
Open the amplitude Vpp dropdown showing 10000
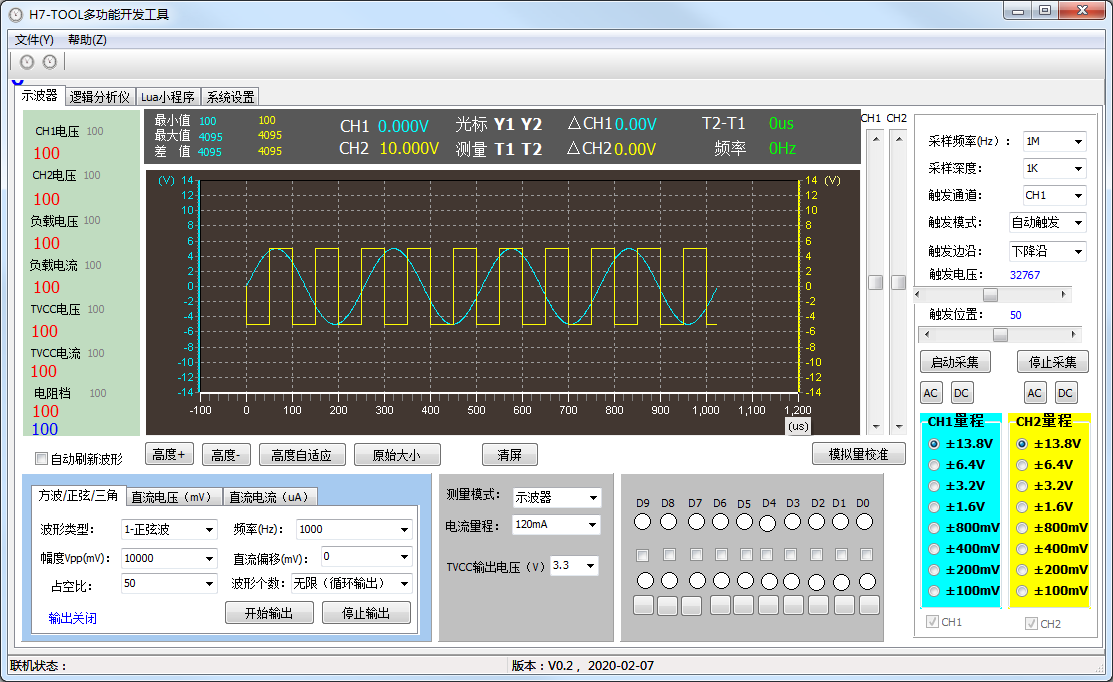click(169, 559)
